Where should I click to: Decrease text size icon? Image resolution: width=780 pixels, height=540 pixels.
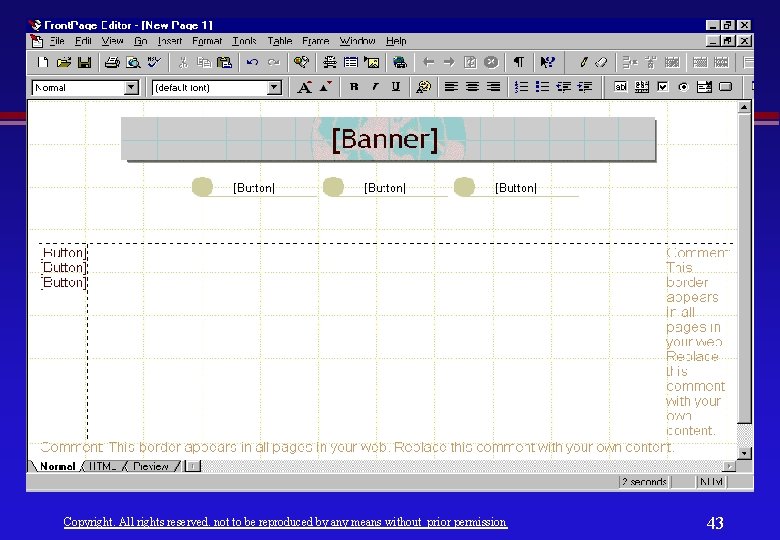pos(325,88)
